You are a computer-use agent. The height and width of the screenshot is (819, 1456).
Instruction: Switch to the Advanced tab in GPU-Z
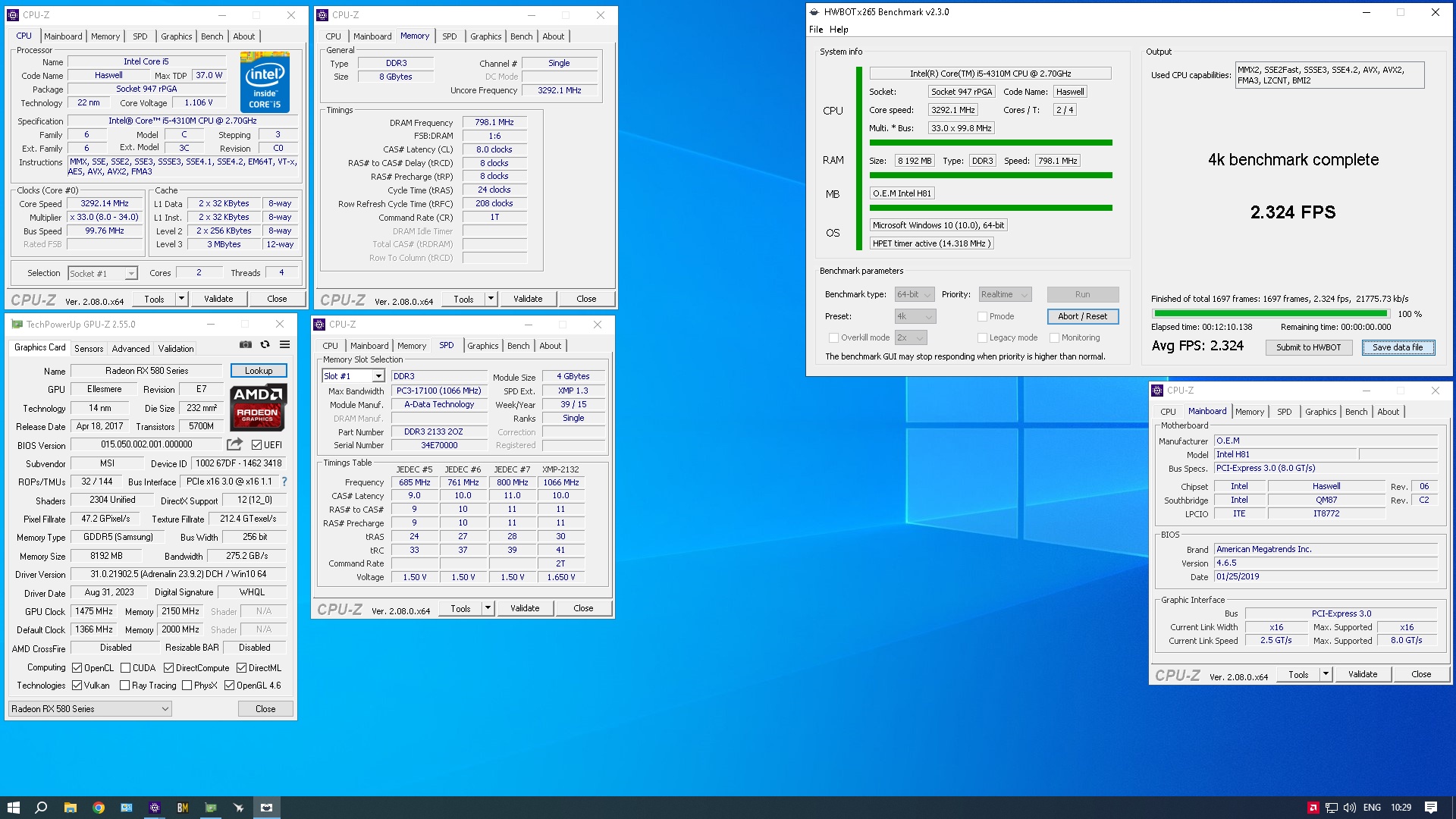130,349
